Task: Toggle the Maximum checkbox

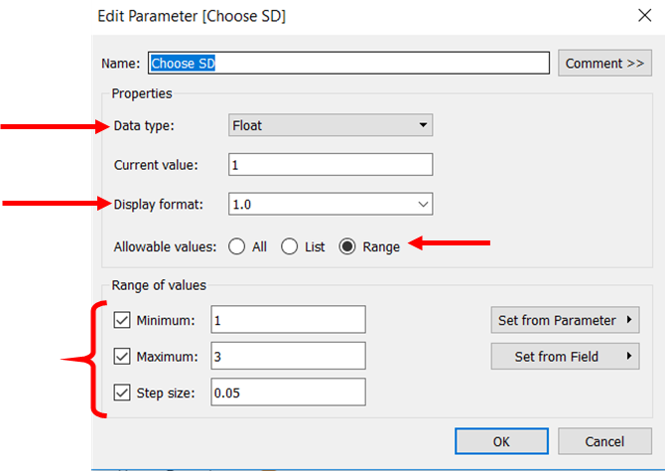Action: pyautogui.click(x=123, y=356)
